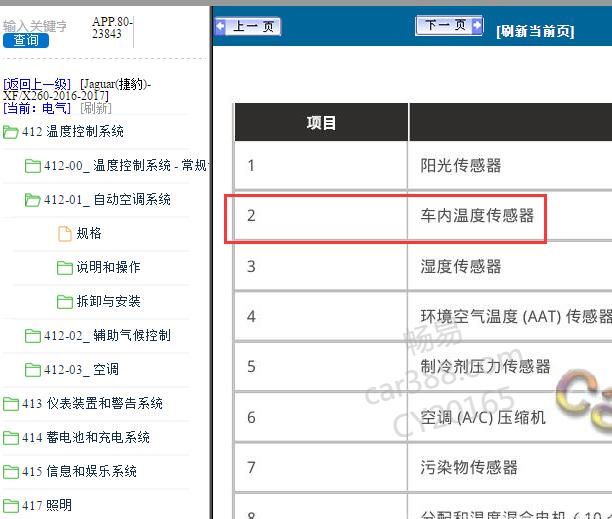Click folder icon beside 415 信息和娱乐系统
This screenshot has width=612, height=519.
[11, 472]
